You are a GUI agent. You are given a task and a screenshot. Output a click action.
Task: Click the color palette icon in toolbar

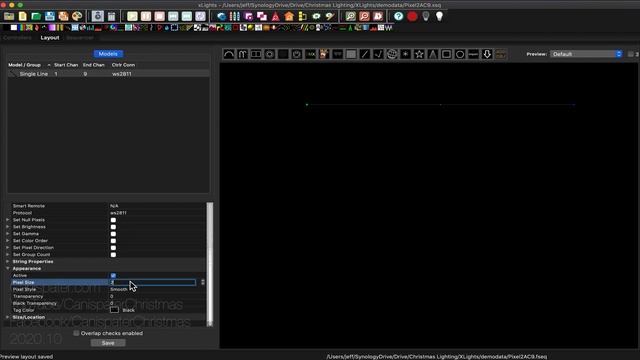tap(77, 16)
